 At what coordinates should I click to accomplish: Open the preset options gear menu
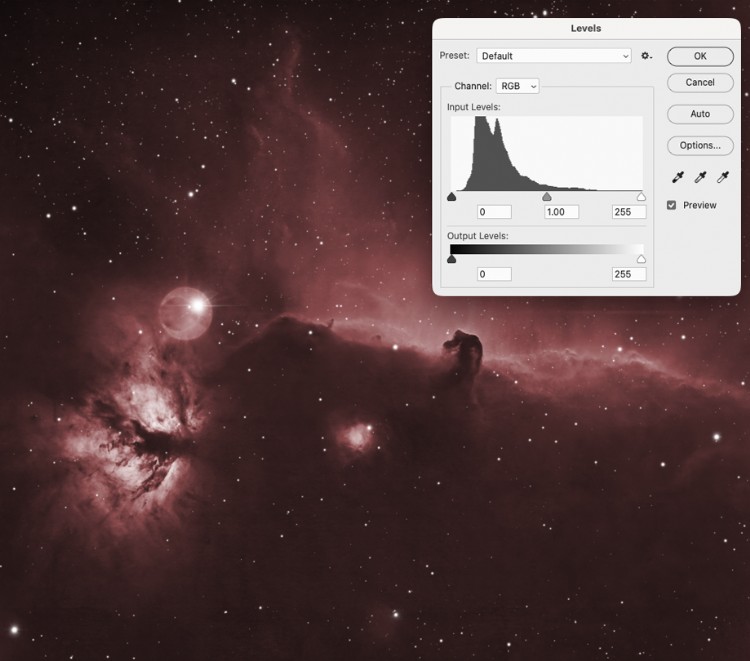(647, 56)
